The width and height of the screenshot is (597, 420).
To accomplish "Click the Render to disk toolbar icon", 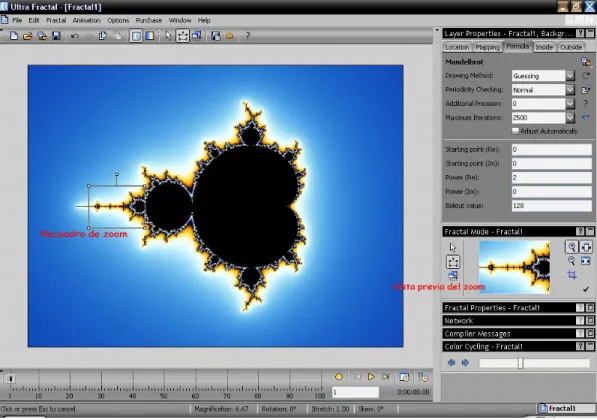I will click(x=215, y=36).
